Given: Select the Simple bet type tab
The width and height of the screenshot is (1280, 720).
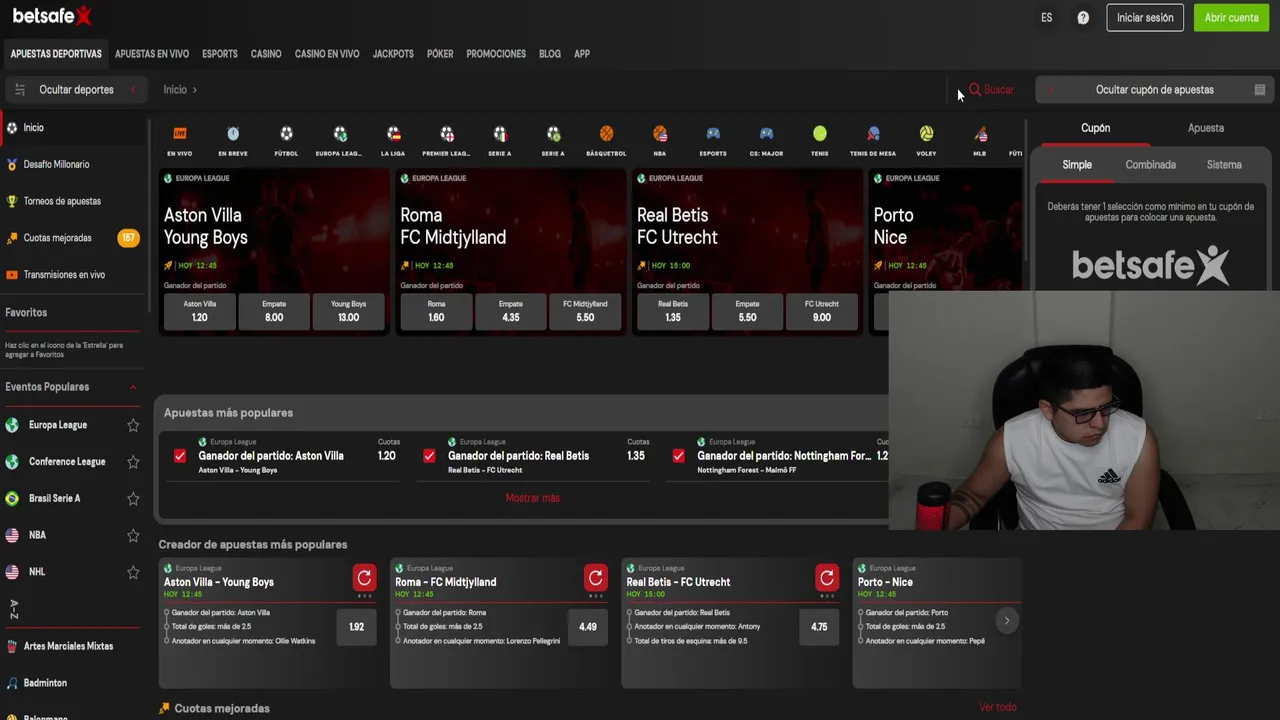Looking at the screenshot, I should click(1077, 165).
